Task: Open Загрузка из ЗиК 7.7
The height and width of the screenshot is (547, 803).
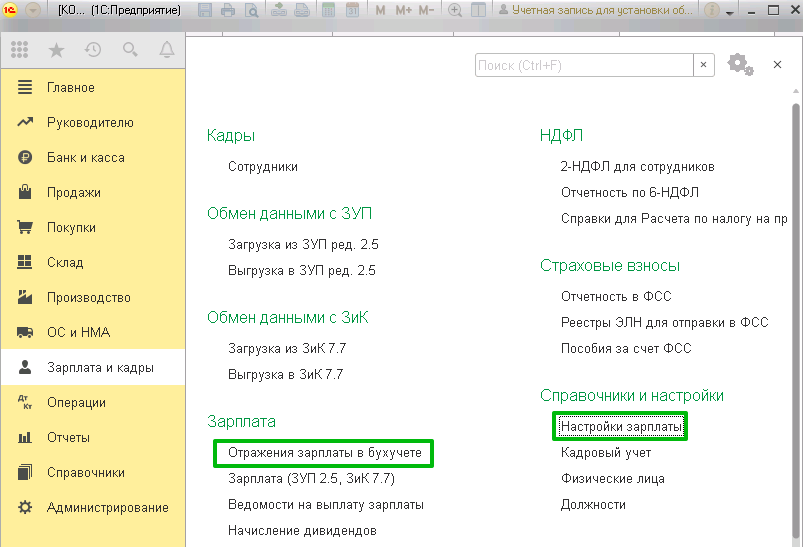Action: [287, 348]
